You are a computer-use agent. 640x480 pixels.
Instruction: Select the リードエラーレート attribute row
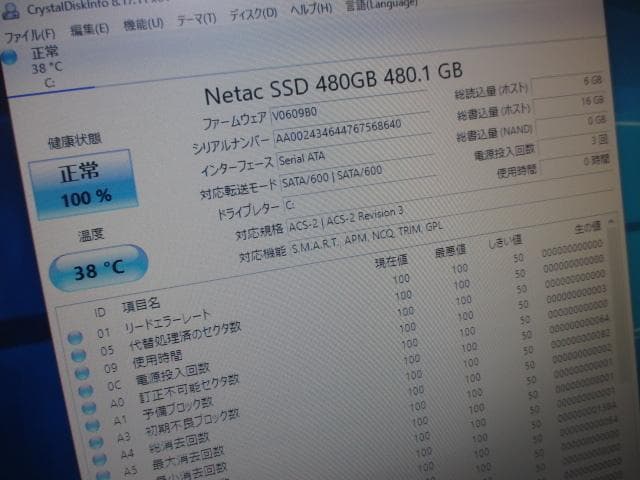pyautogui.click(x=335, y=292)
